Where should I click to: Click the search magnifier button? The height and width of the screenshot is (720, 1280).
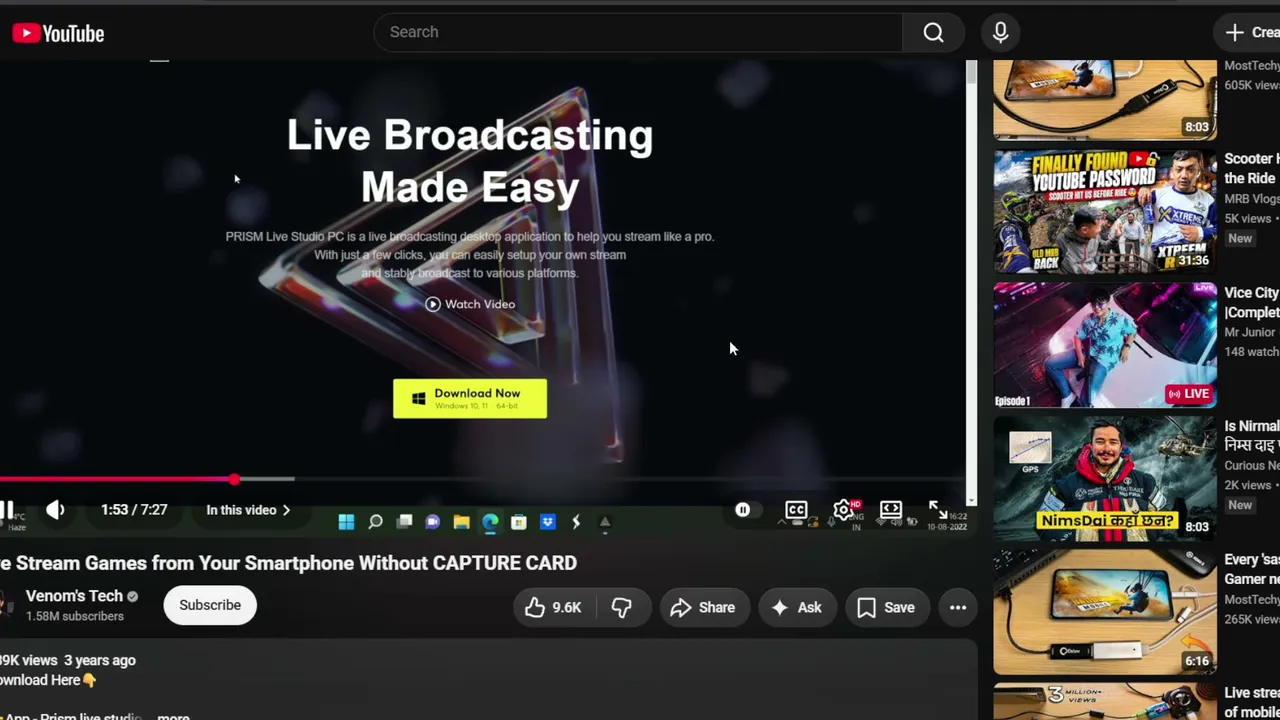[933, 32]
